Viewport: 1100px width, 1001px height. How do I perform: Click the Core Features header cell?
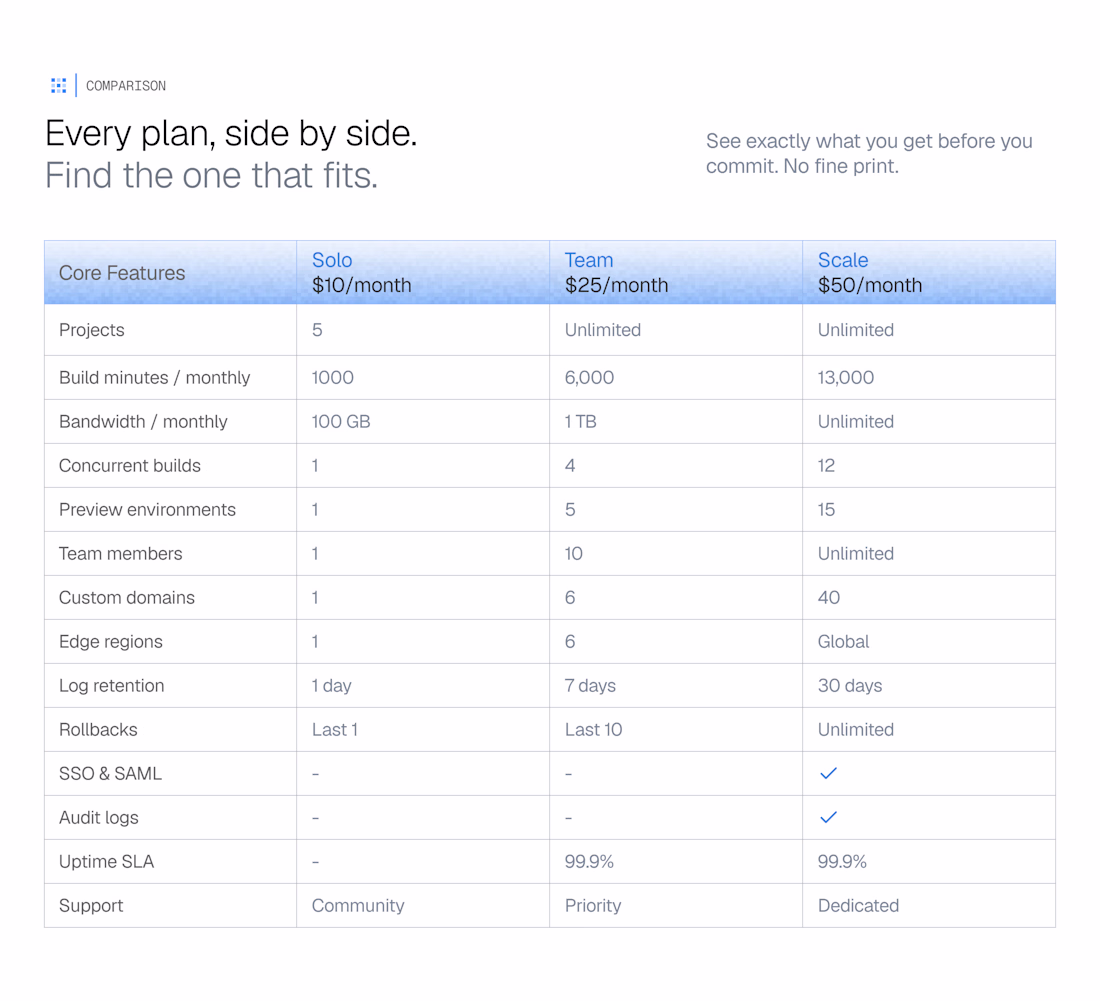[x=170, y=272]
